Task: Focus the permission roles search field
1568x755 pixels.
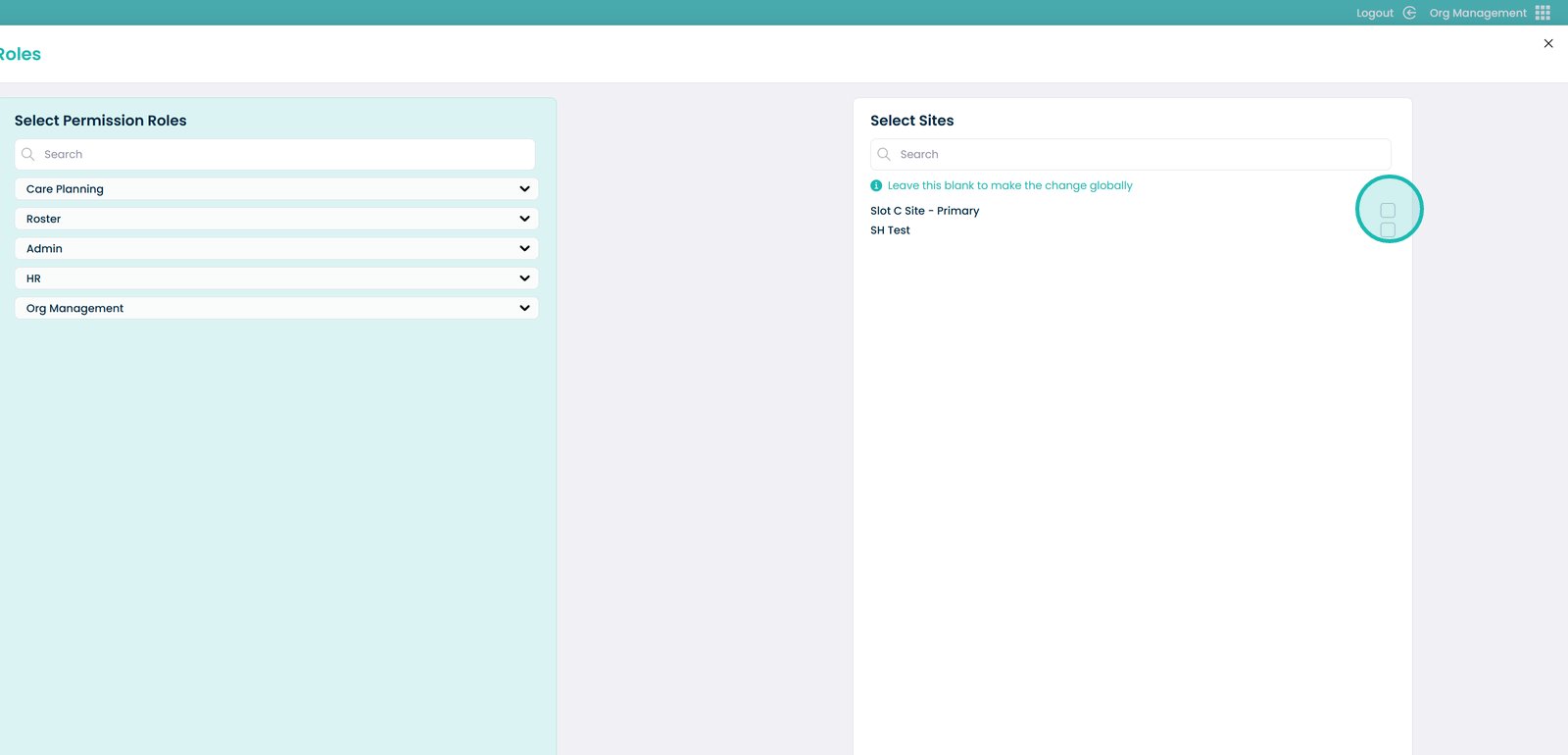Action: click(284, 154)
